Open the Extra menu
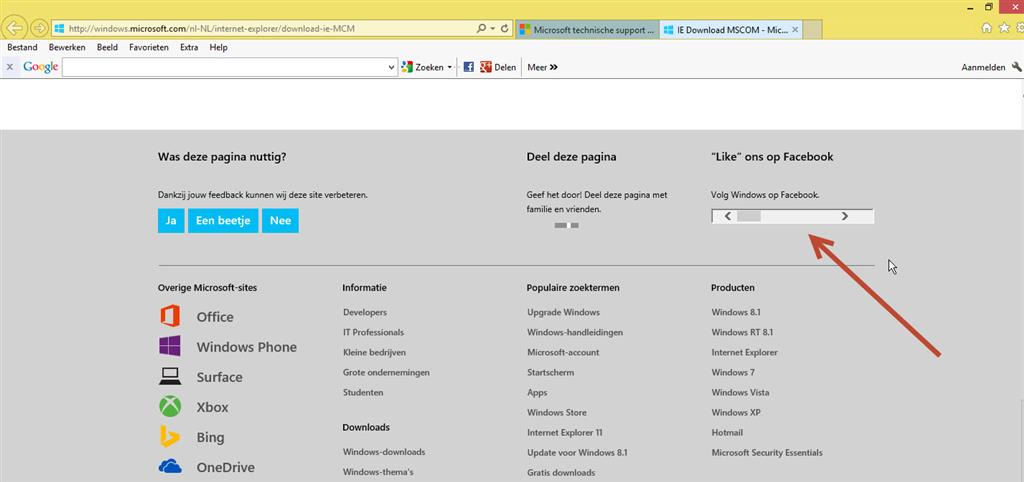1024x482 pixels. (189, 48)
